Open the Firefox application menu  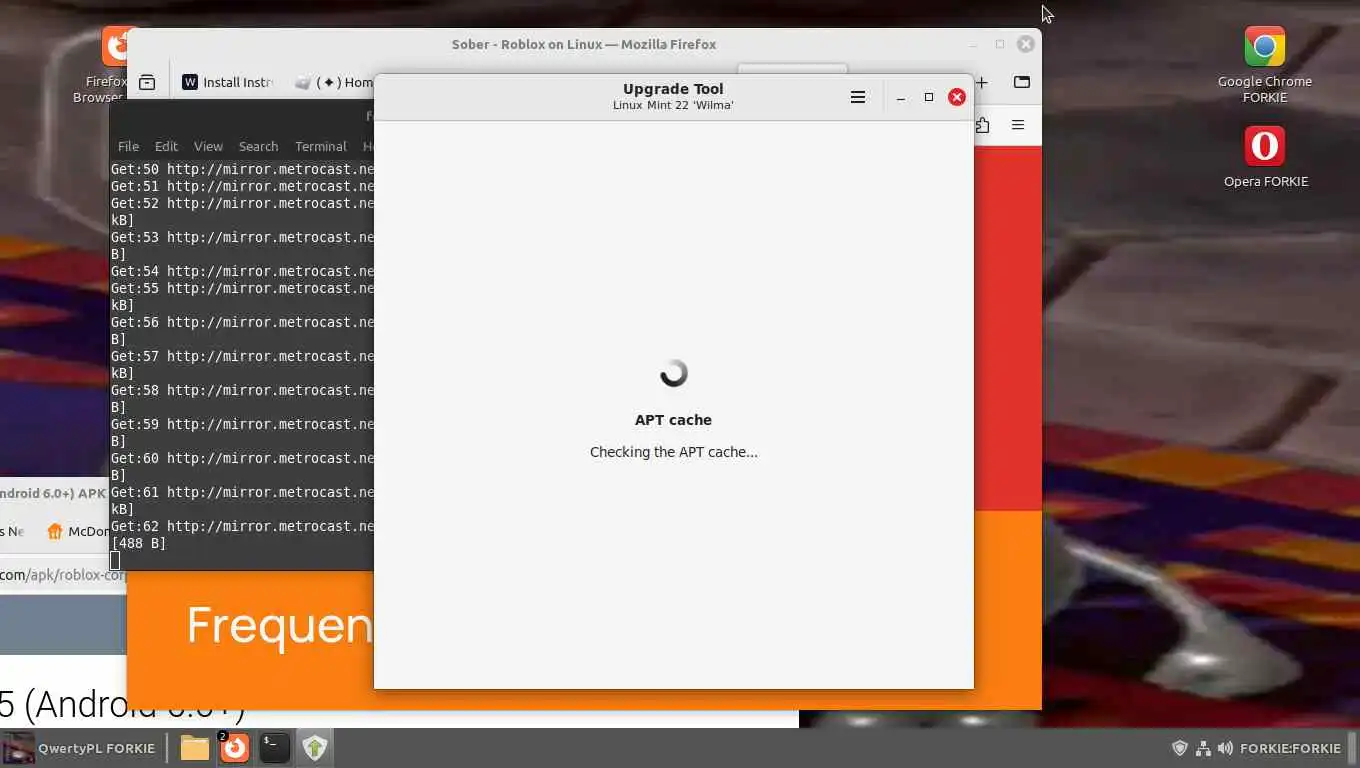point(1018,125)
